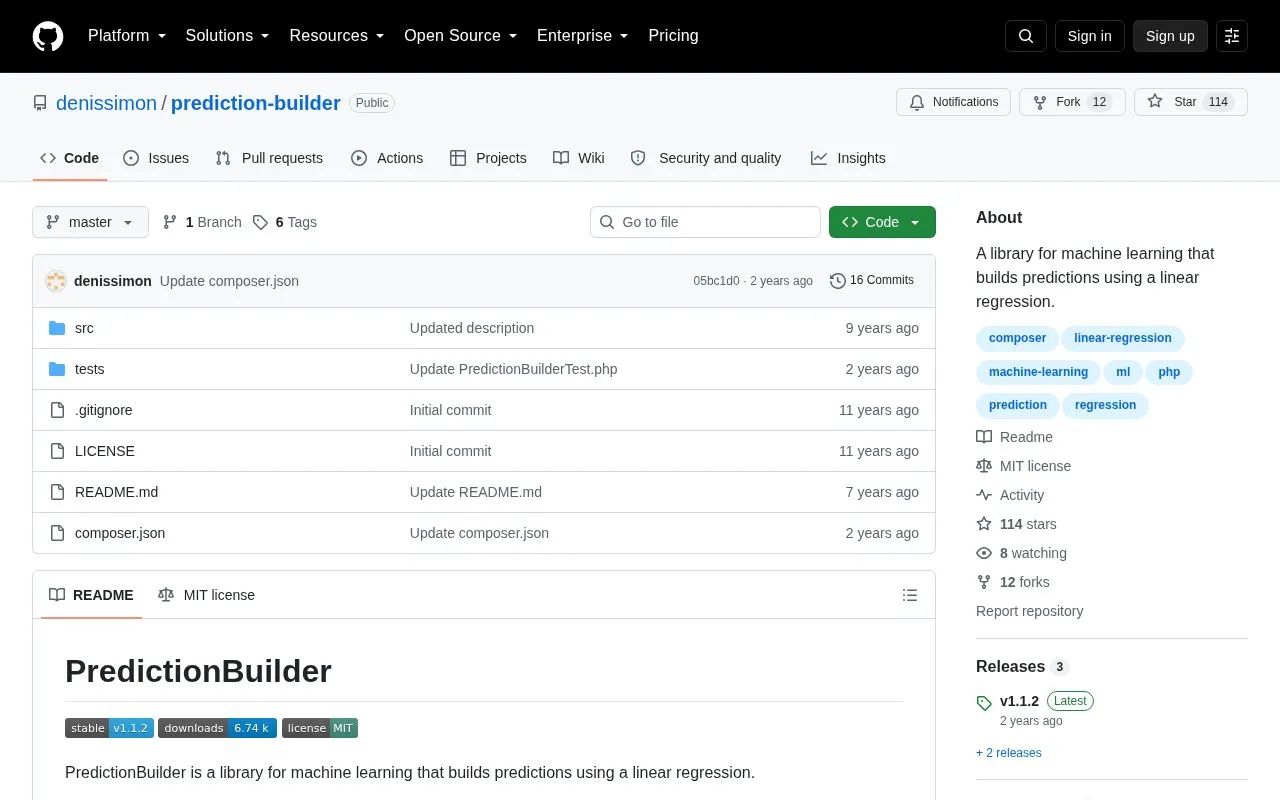This screenshot has width=1280, height=800.
Task: Click the repository icon beside denissimon
Action: pos(40,103)
